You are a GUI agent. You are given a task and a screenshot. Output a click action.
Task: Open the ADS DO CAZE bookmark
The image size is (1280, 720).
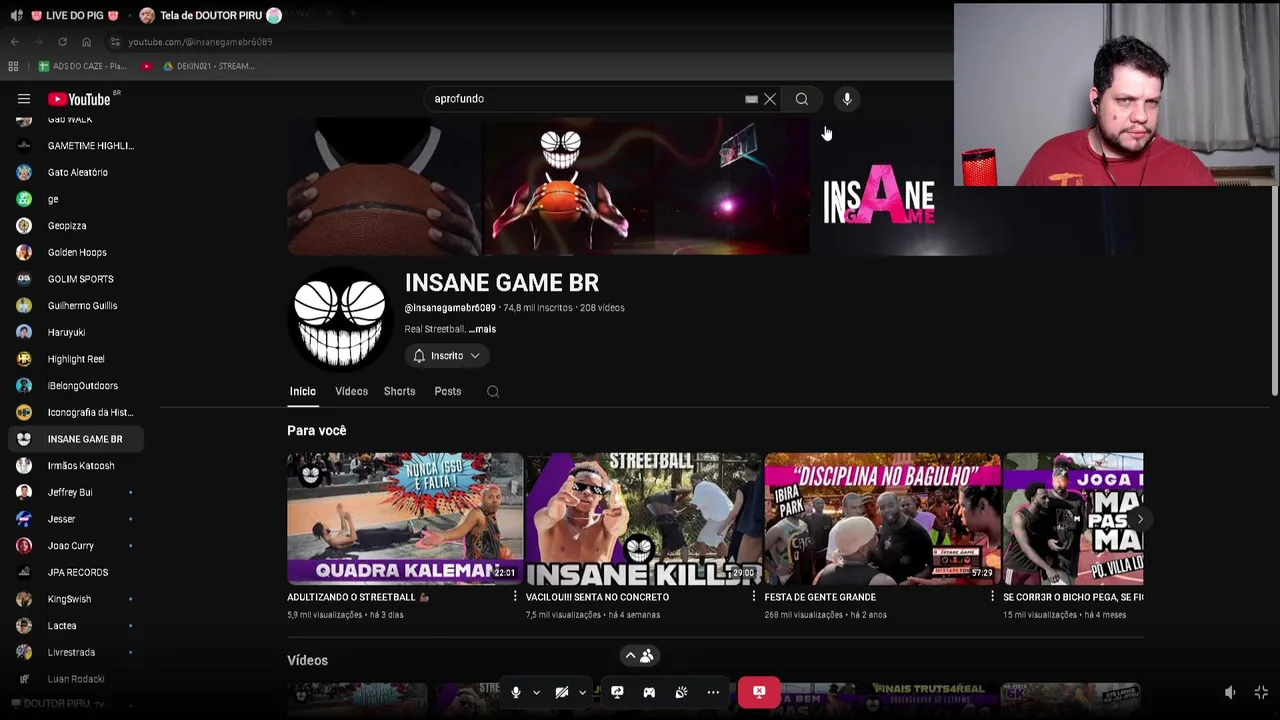pyautogui.click(x=83, y=66)
